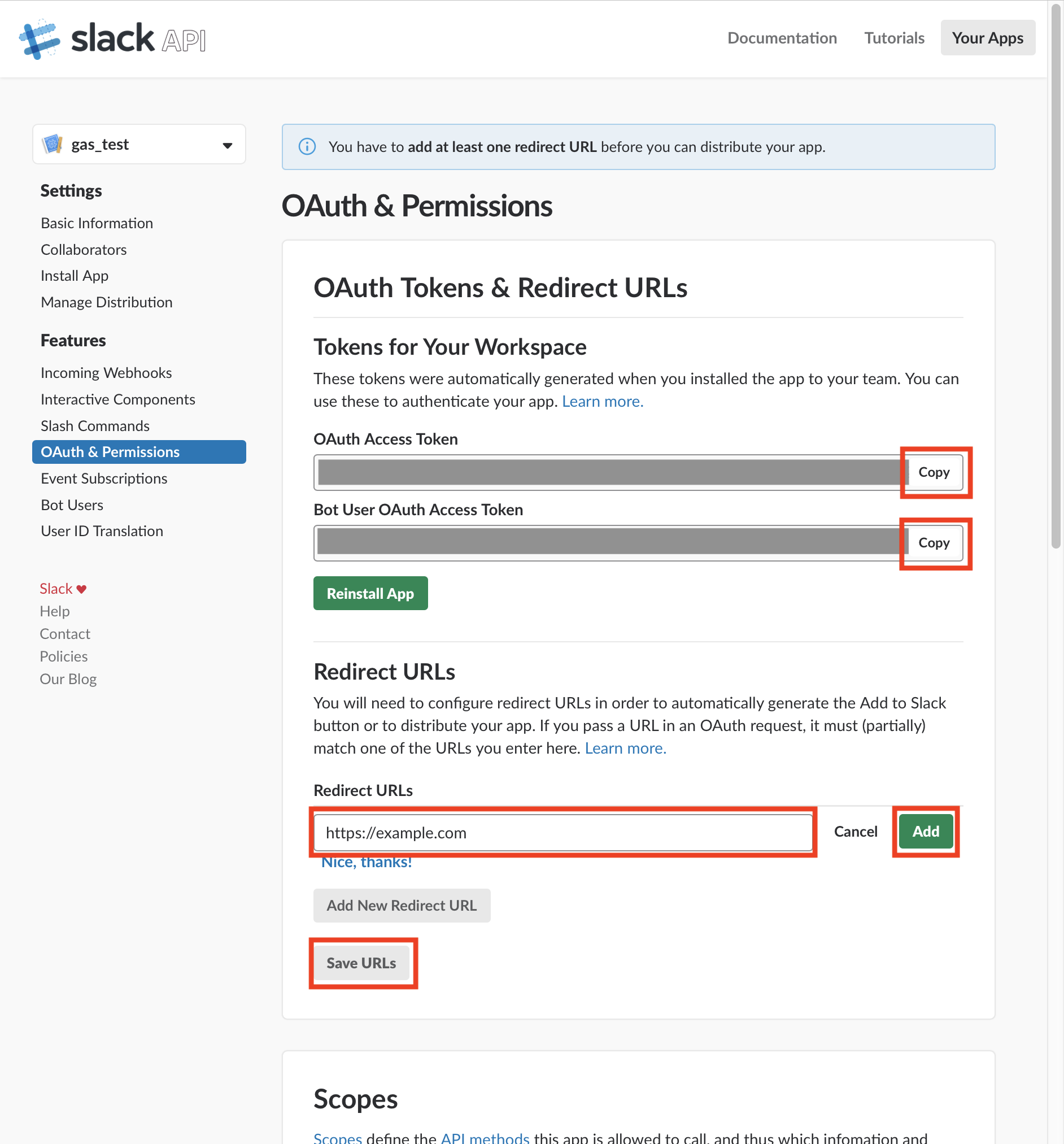Open the User ID Translation feature
The image size is (1064, 1144).
pyautogui.click(x=102, y=530)
